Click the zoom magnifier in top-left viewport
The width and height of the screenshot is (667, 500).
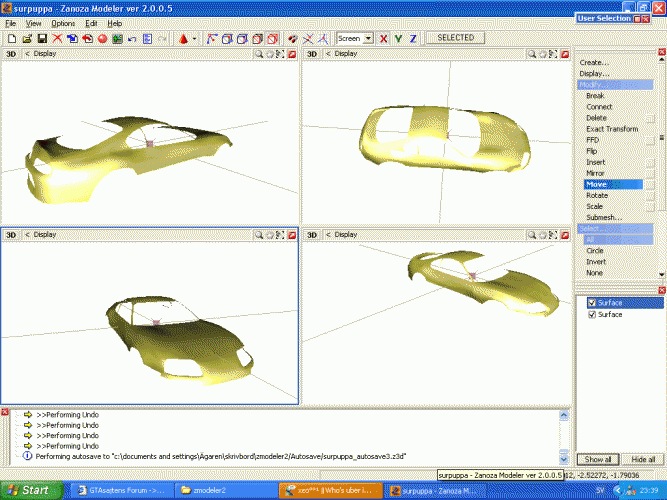pyautogui.click(x=259, y=54)
